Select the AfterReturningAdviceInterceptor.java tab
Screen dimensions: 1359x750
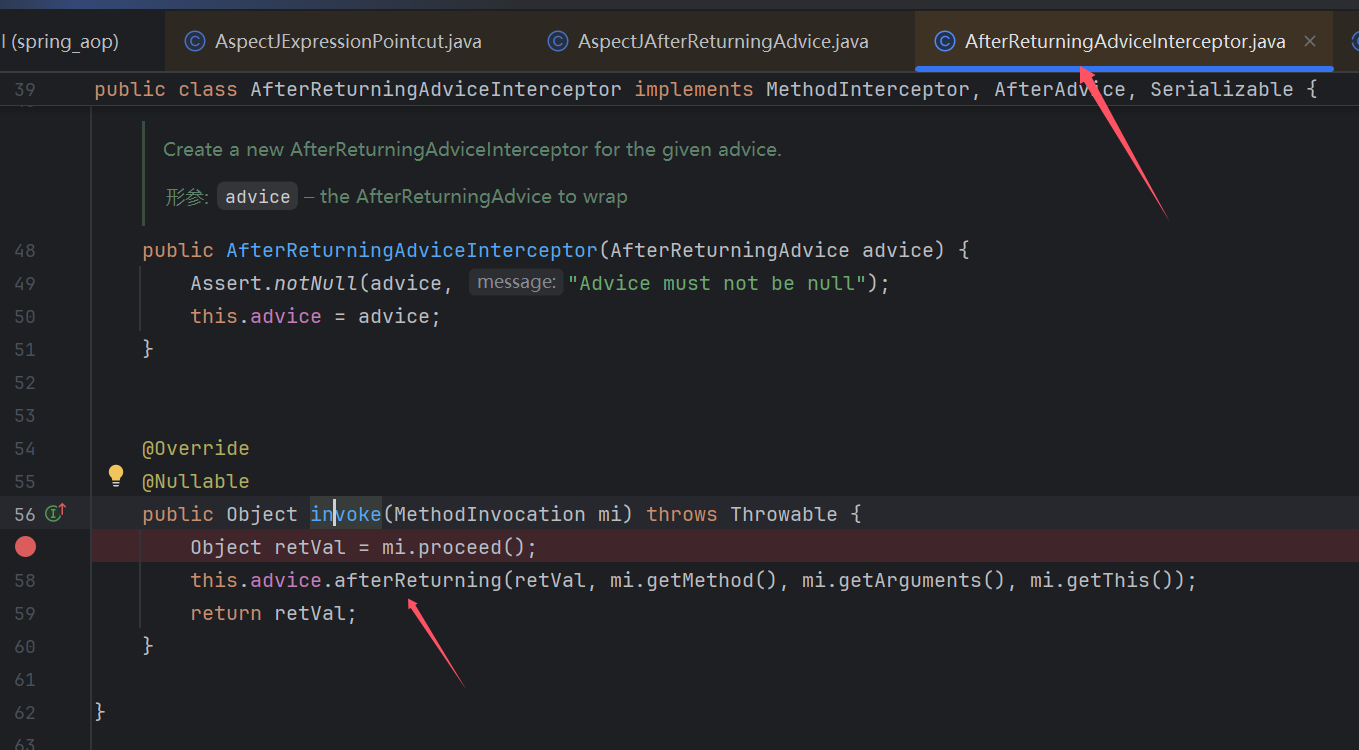point(1125,41)
